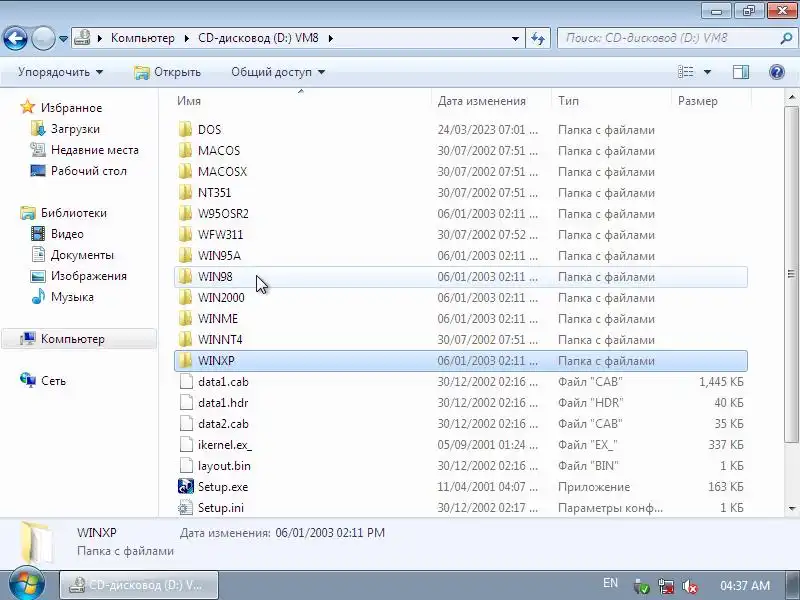Click the search magnifier icon
Image resolution: width=800 pixels, height=600 pixels.
786,38
